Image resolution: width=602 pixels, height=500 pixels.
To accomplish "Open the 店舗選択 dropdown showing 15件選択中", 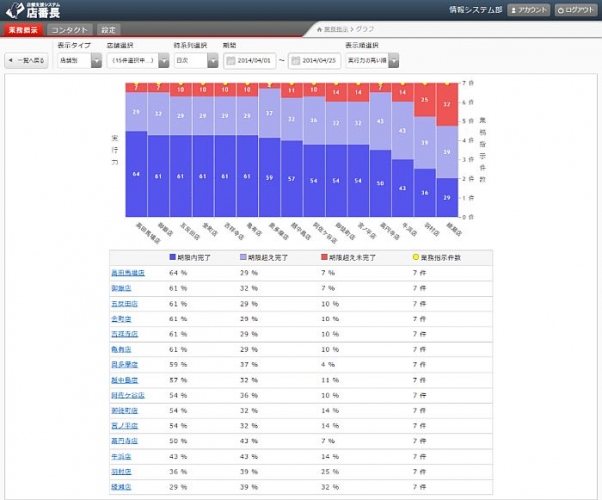I will [x=138, y=61].
